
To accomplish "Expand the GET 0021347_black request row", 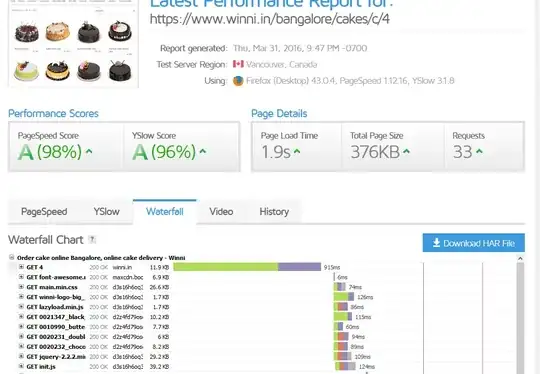I will [x=21, y=316].
